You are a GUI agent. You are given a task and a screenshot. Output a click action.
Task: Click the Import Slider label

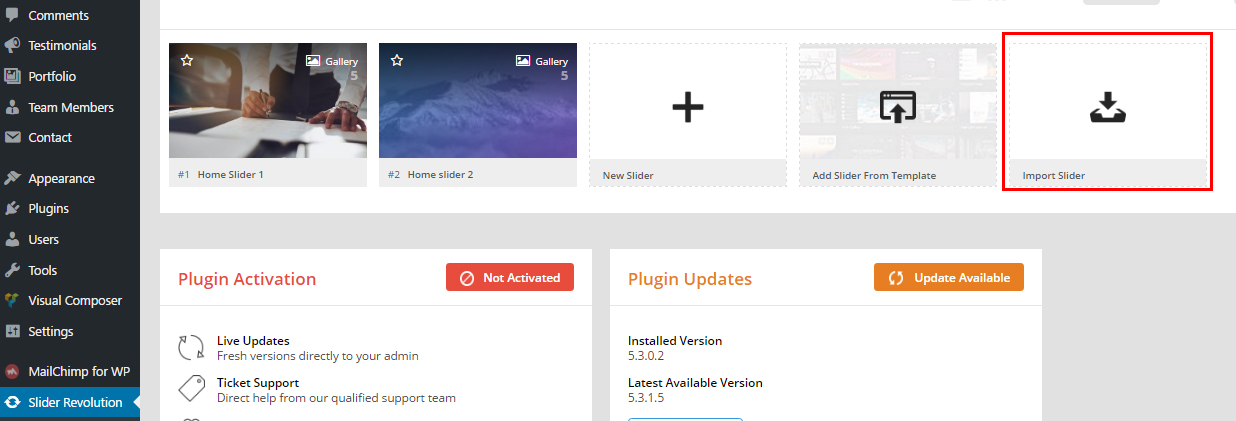point(1054,176)
